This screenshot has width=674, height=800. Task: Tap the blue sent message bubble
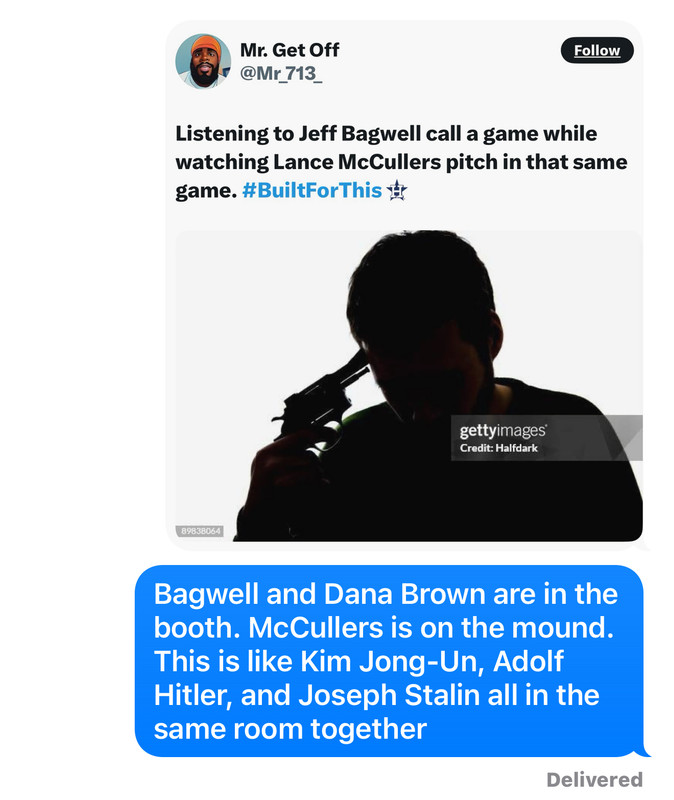pyautogui.click(x=389, y=661)
